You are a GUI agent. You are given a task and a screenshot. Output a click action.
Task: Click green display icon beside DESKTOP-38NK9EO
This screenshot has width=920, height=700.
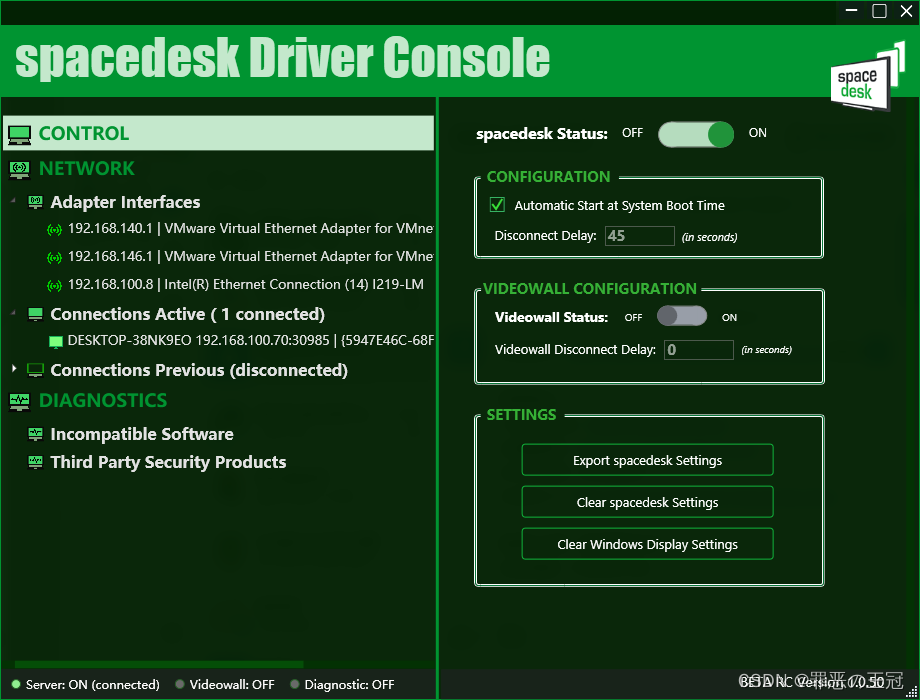click(56, 341)
